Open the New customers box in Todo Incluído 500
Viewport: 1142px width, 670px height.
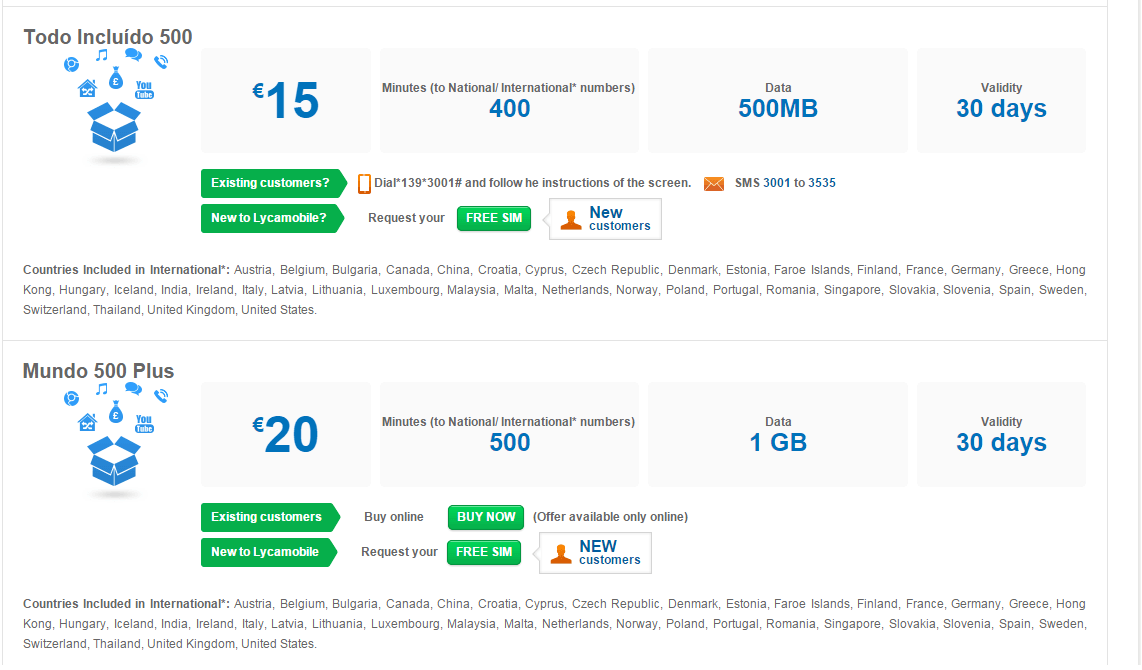[604, 219]
